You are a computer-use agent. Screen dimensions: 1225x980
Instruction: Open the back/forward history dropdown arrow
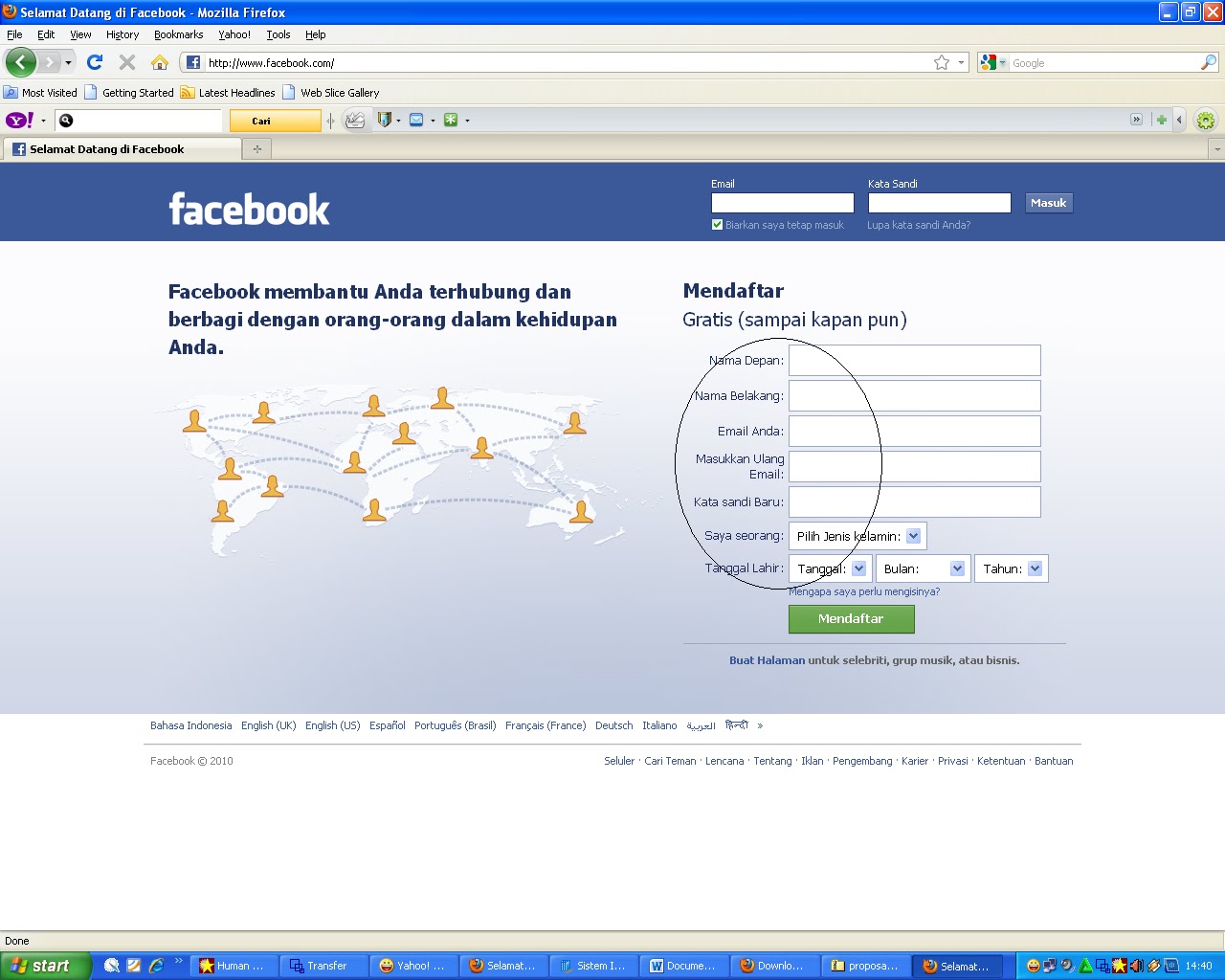(68, 63)
